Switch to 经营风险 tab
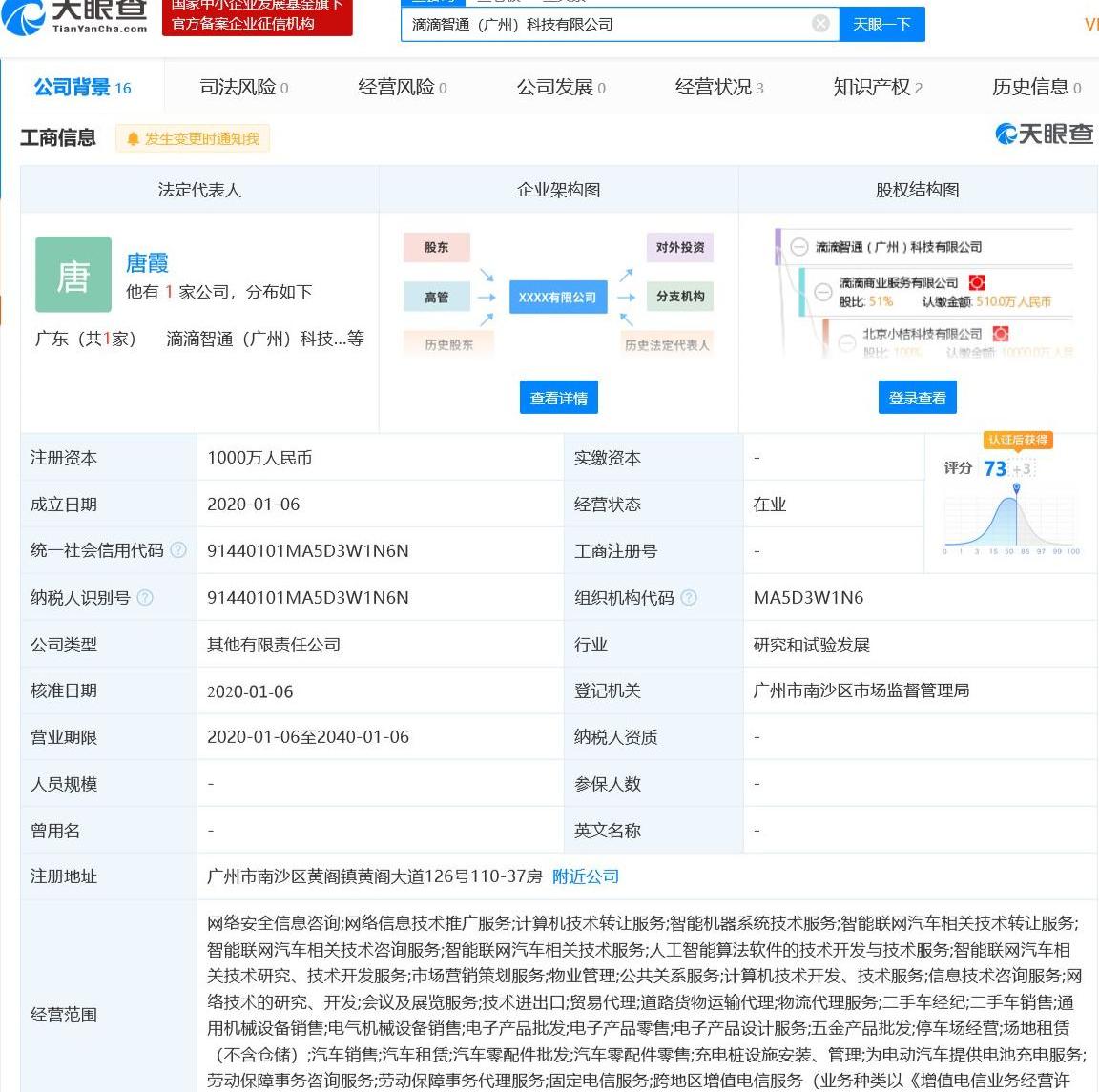The width and height of the screenshot is (1099, 1092). [403, 87]
